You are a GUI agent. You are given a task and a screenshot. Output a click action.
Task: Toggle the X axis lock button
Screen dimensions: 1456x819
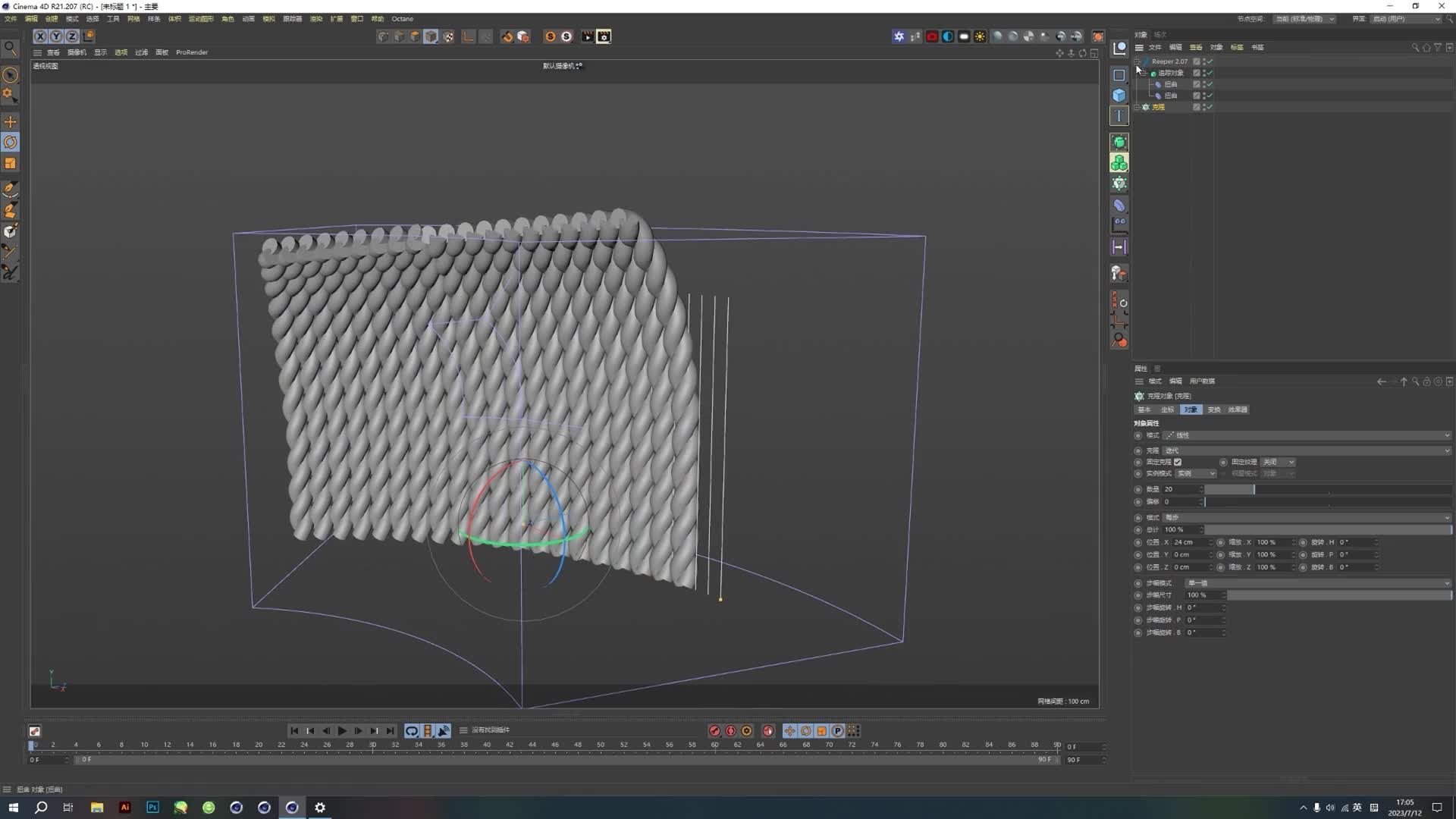(x=40, y=36)
